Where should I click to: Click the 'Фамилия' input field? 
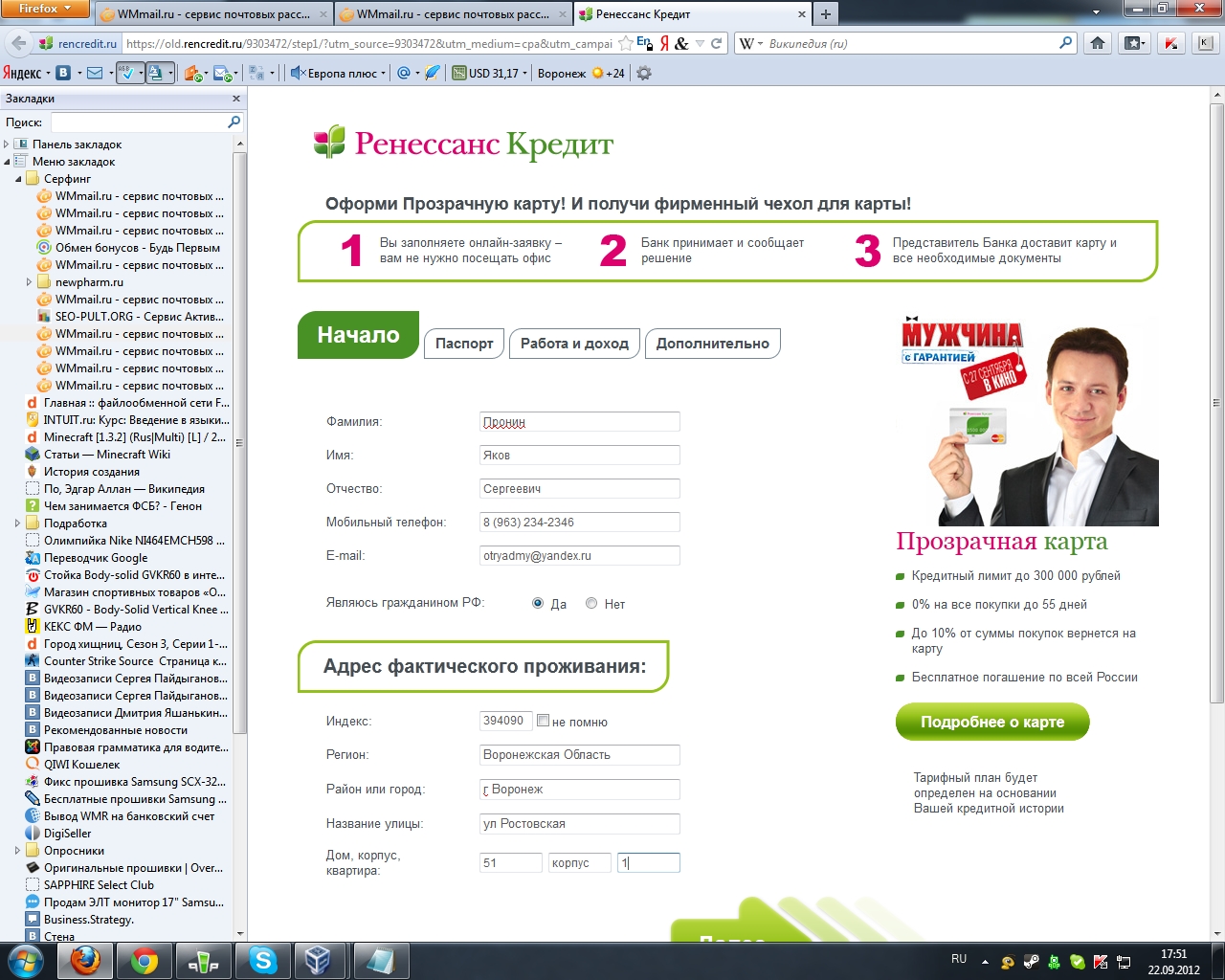[580, 421]
